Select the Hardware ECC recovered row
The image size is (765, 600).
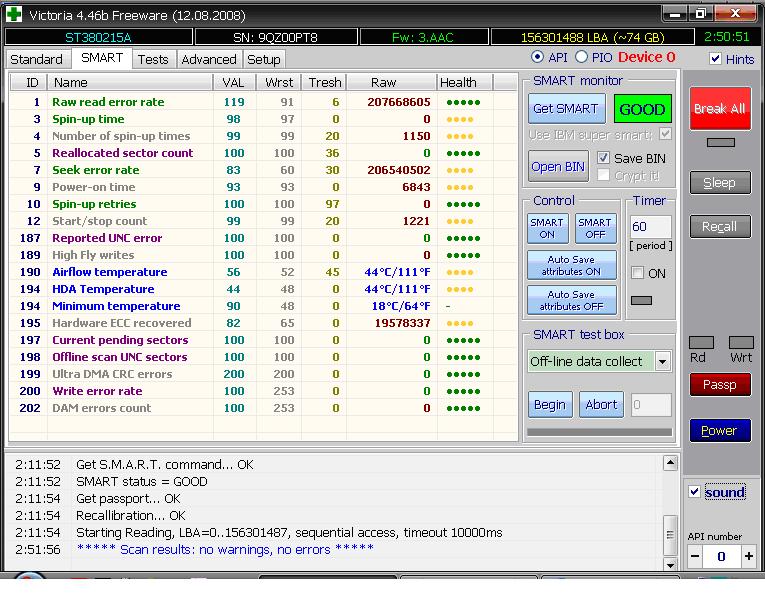tap(263, 323)
